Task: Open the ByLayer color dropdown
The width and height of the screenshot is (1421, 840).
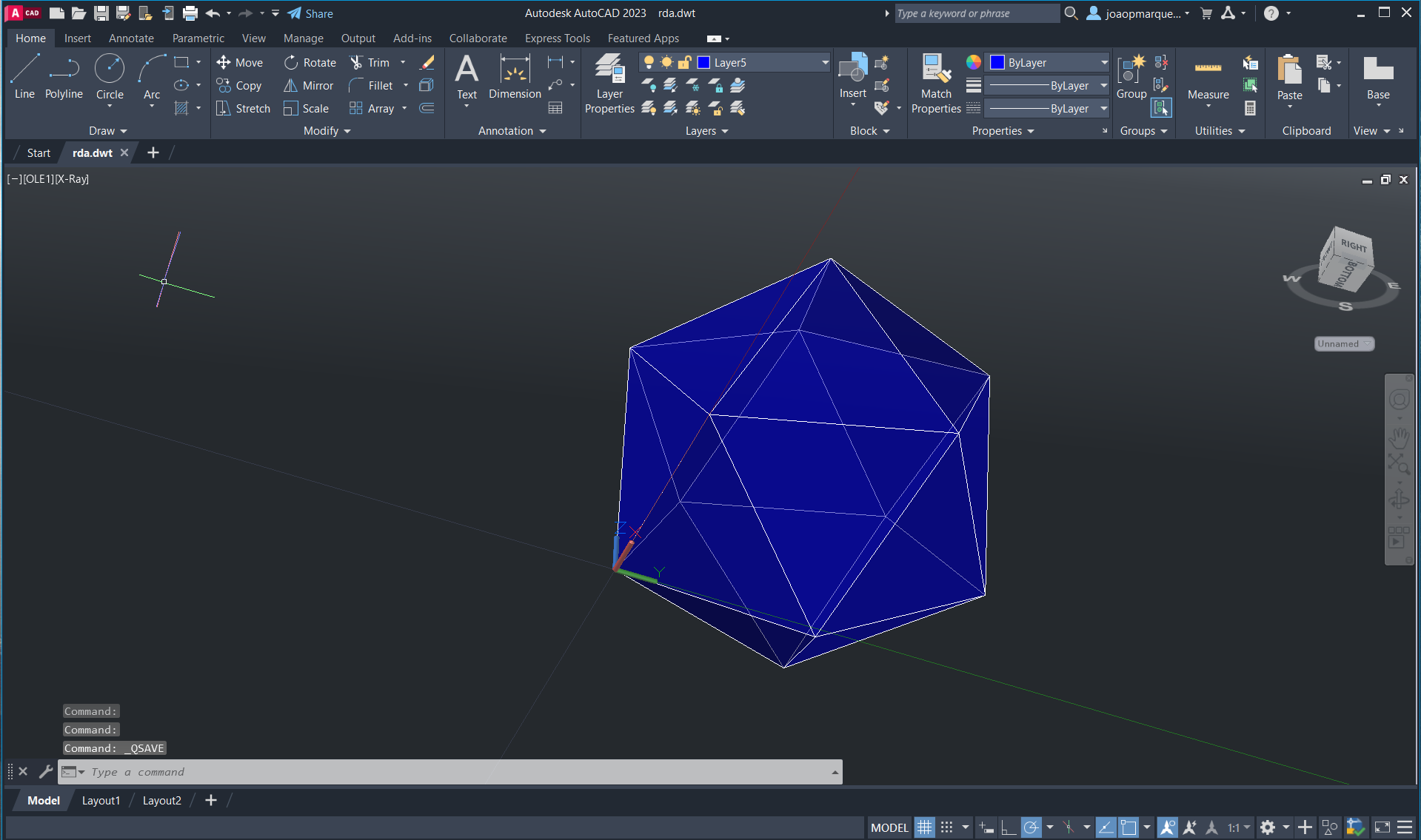Action: coord(1103,63)
